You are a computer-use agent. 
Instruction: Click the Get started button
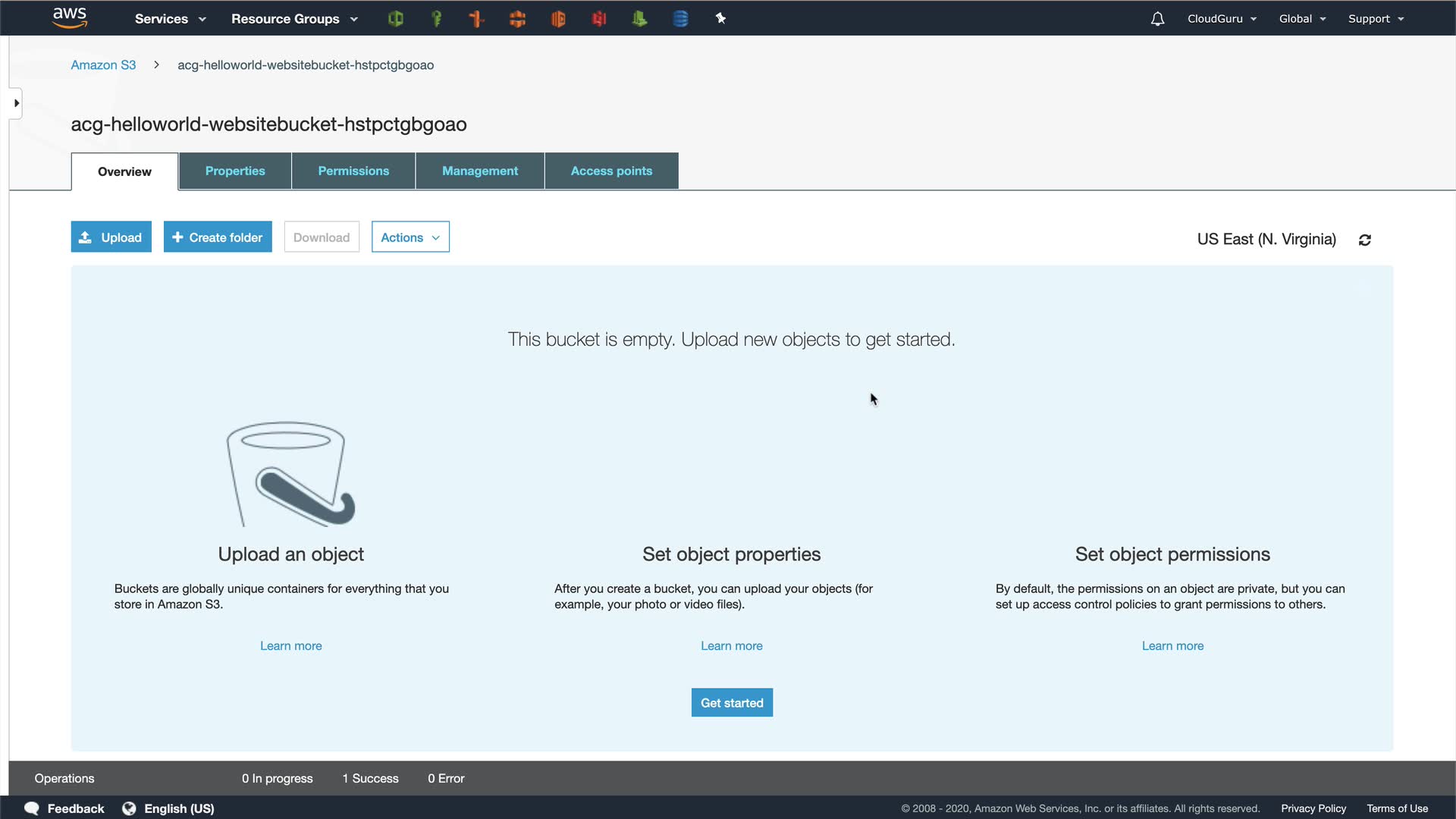coord(732,703)
